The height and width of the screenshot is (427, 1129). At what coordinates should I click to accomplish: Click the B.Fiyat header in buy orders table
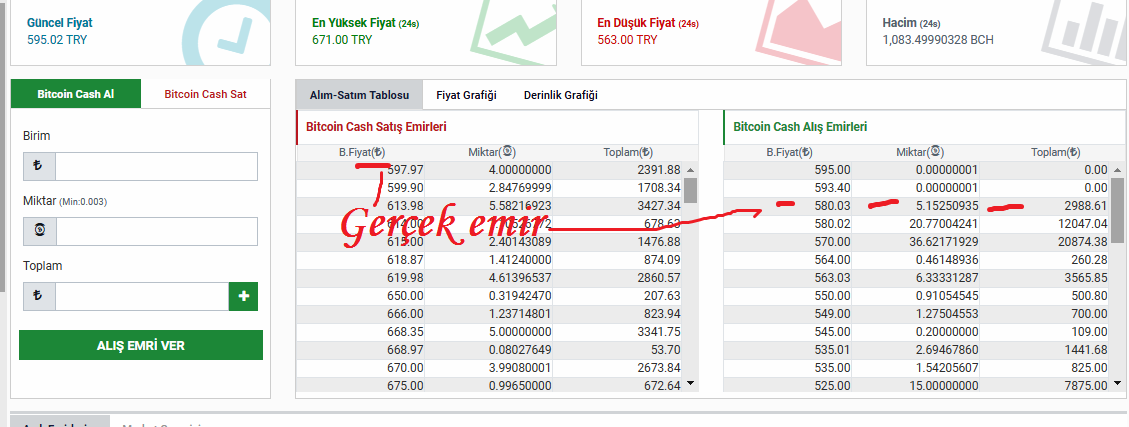tap(789, 153)
